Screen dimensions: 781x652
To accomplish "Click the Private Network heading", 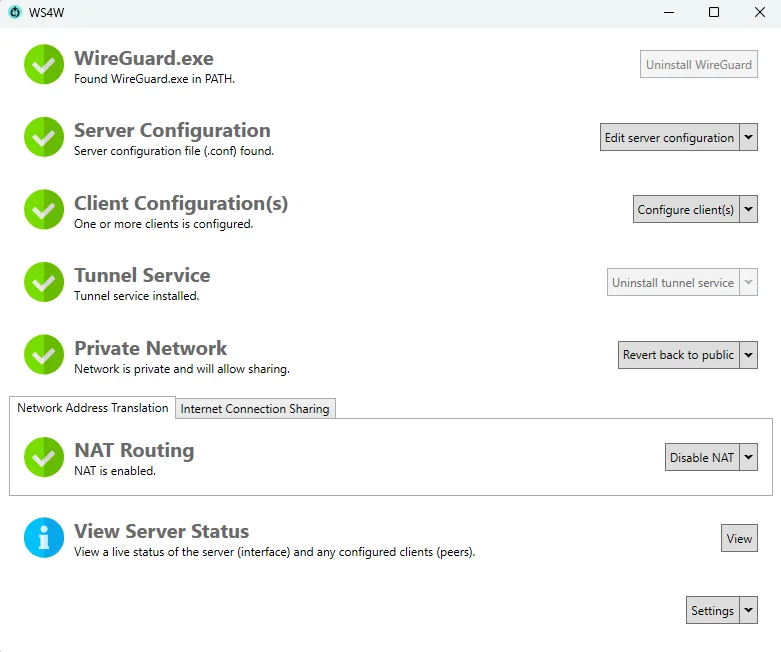I will (150, 348).
